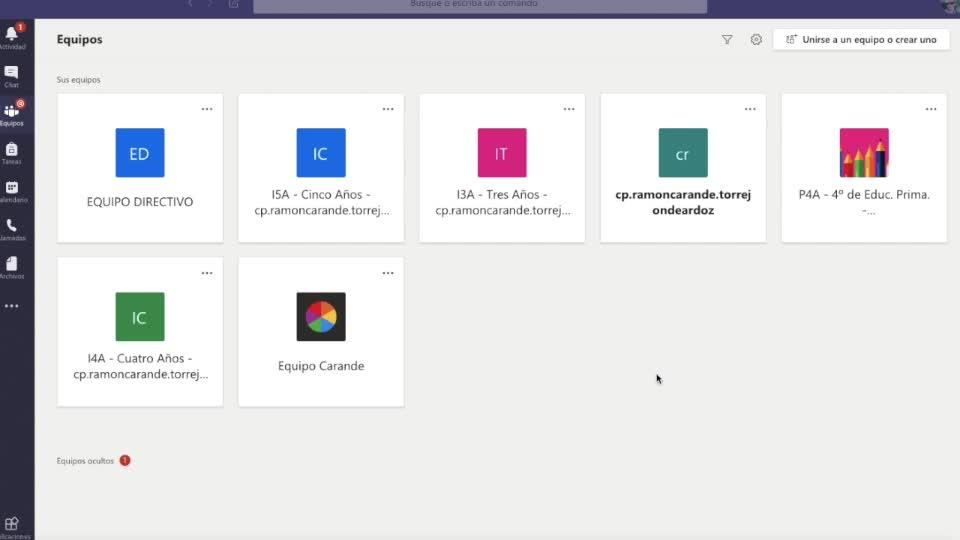The width and height of the screenshot is (960, 540).
Task: Click the Equipos ocultos red badge
Action: 125,460
